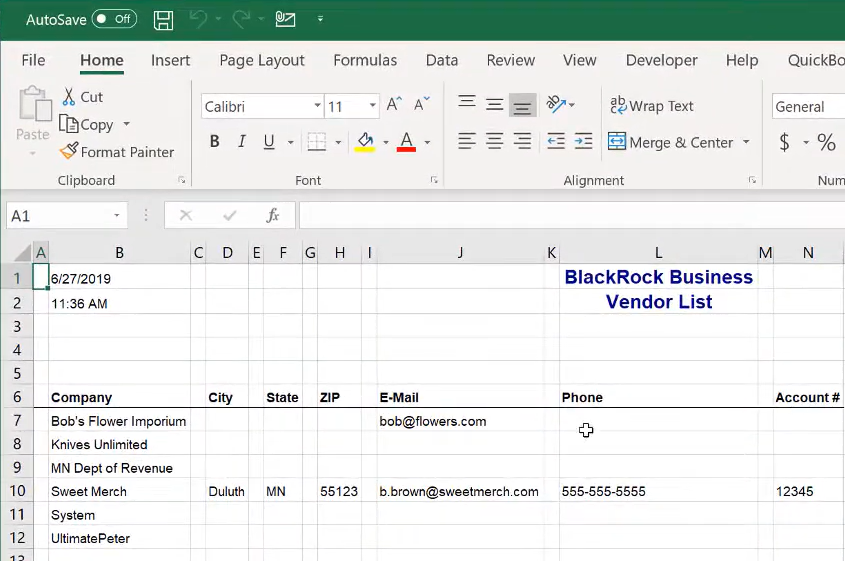
Task: Open the font size dropdown
Action: pos(372,106)
